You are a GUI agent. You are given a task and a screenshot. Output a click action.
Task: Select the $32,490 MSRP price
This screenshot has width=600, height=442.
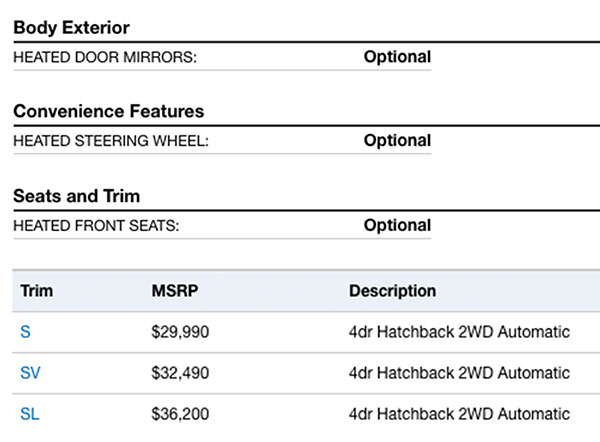pyautogui.click(x=180, y=373)
